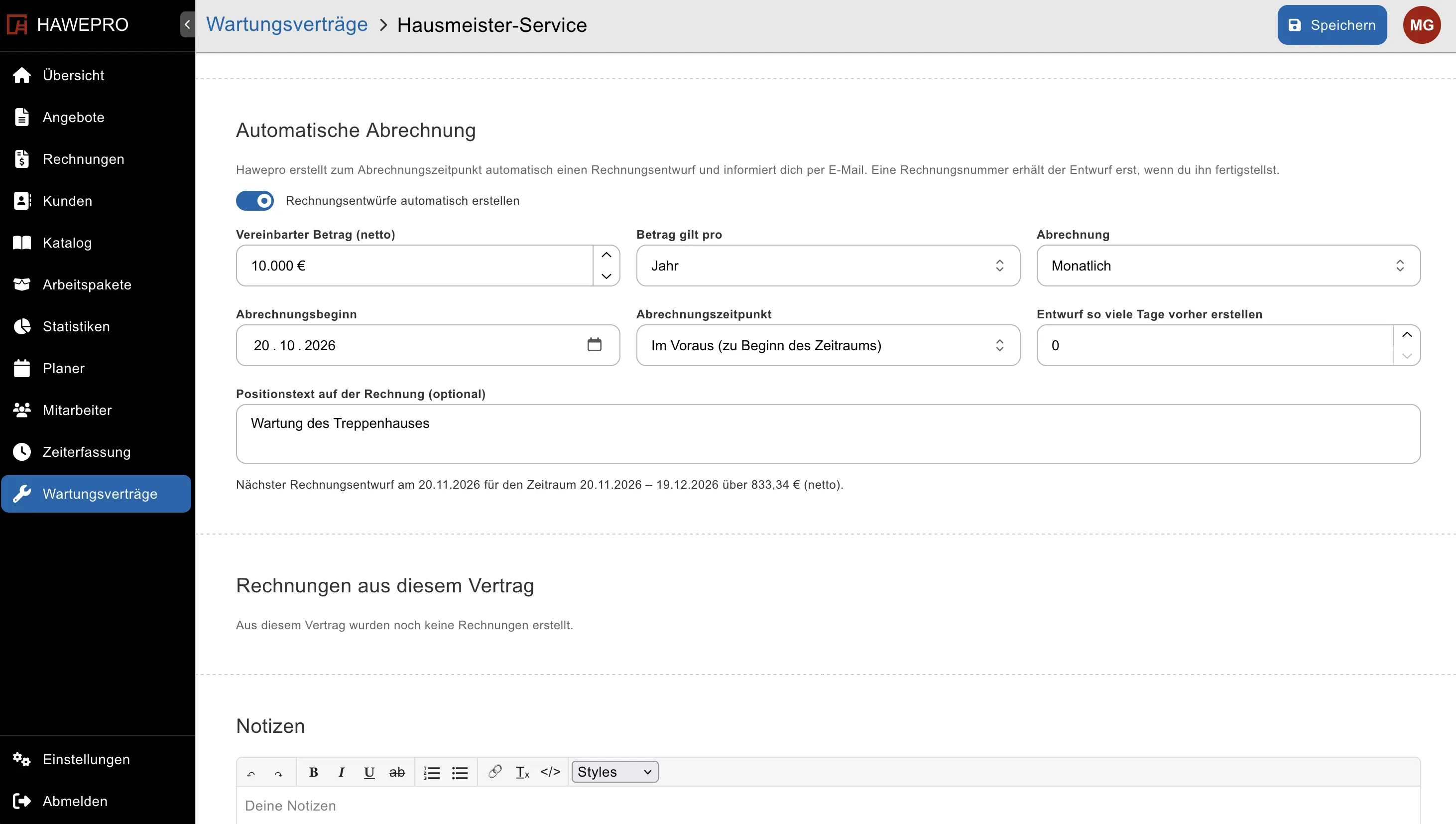Open the Styles dropdown in editor
Viewport: 1456px width, 824px height.
(615, 772)
